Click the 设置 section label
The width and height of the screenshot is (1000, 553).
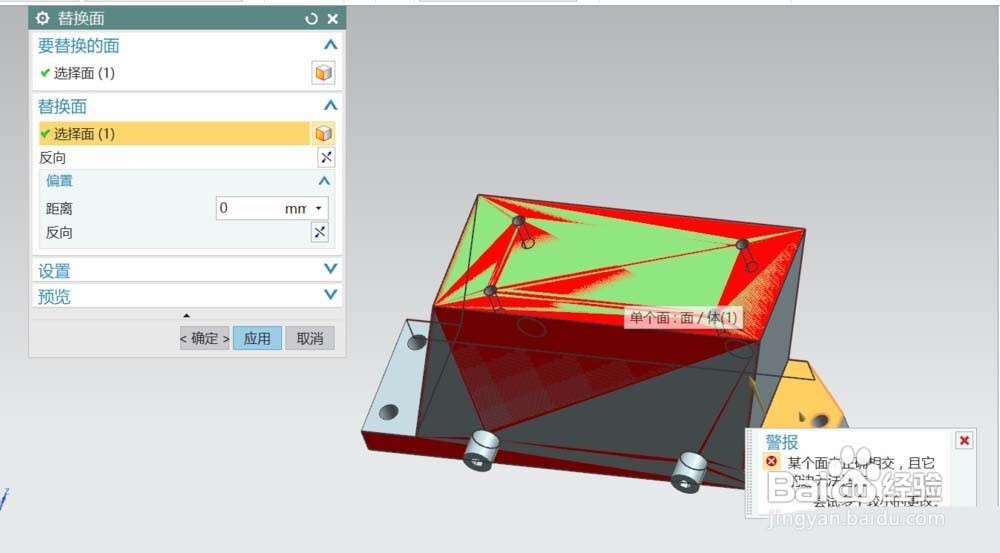click(x=54, y=270)
